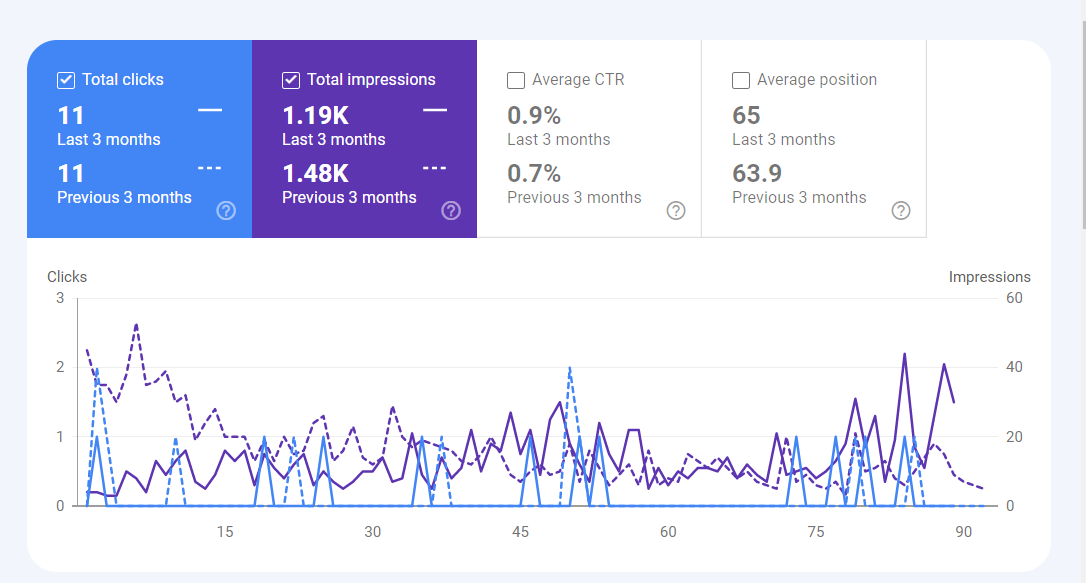1086x583 pixels.
Task: Select the Average position label
Action: (817, 80)
